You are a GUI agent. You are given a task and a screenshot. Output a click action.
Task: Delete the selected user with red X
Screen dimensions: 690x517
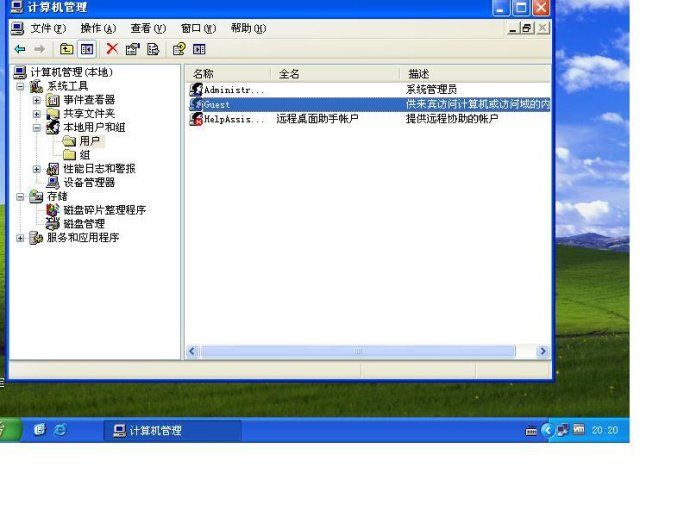click(112, 49)
